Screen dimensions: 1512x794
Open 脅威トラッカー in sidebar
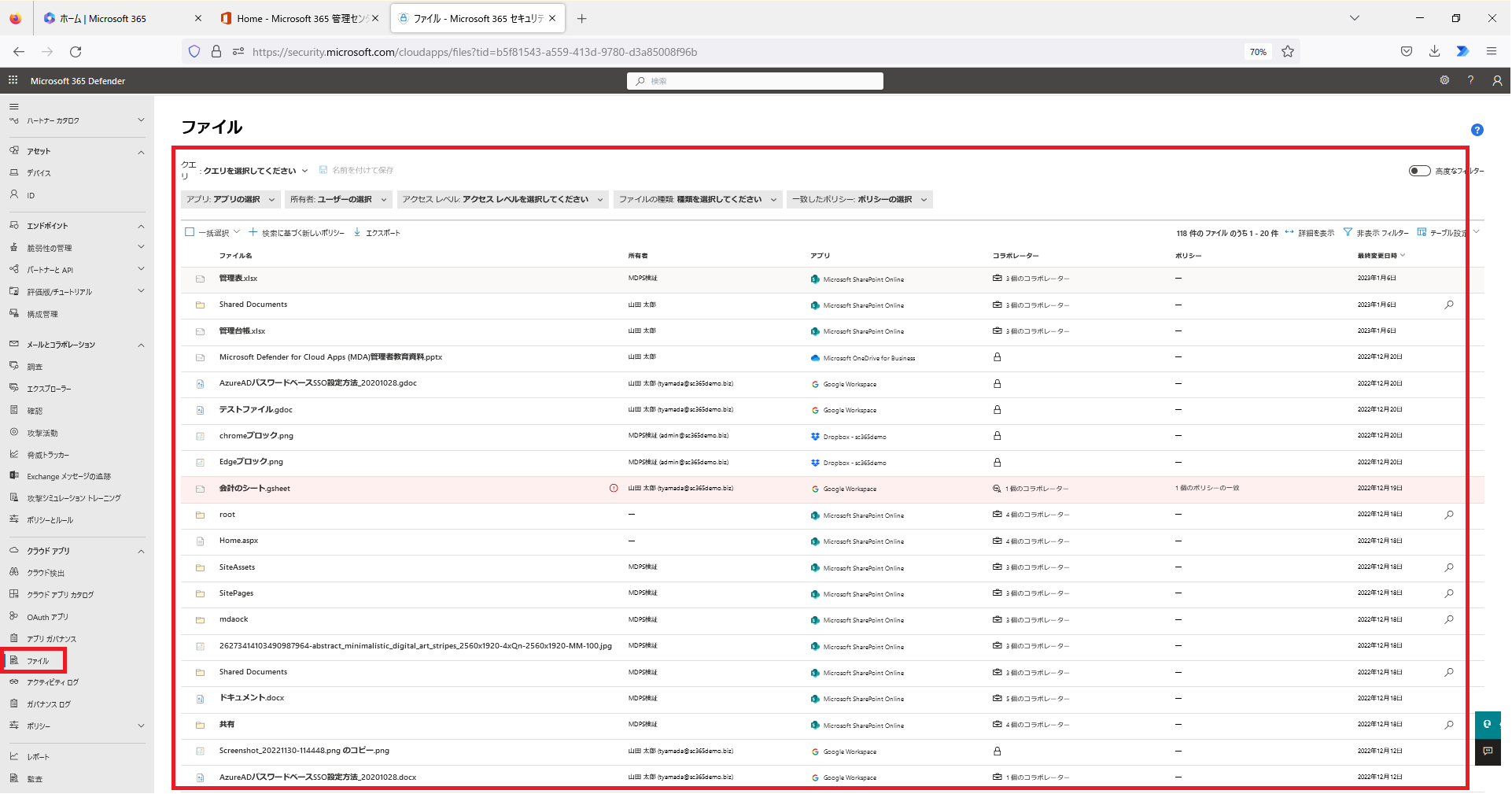(x=48, y=455)
